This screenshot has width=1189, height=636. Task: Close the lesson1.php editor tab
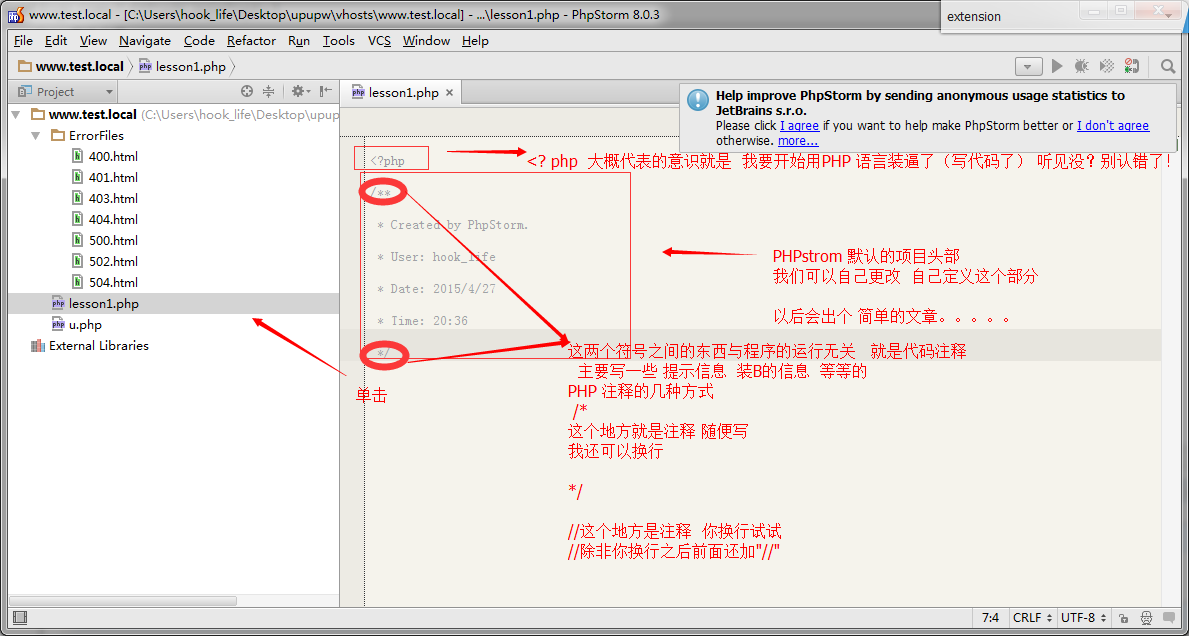pos(449,92)
